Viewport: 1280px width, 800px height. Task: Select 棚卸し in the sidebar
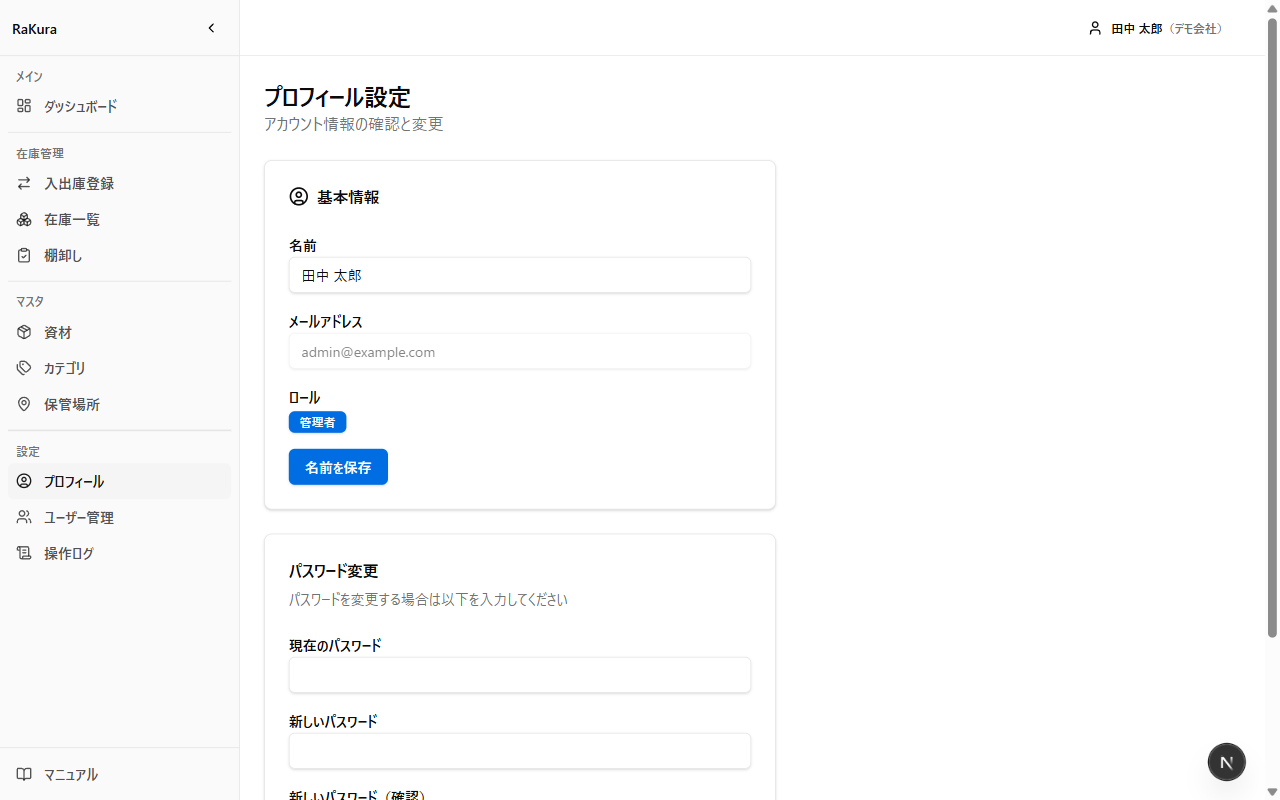point(119,256)
